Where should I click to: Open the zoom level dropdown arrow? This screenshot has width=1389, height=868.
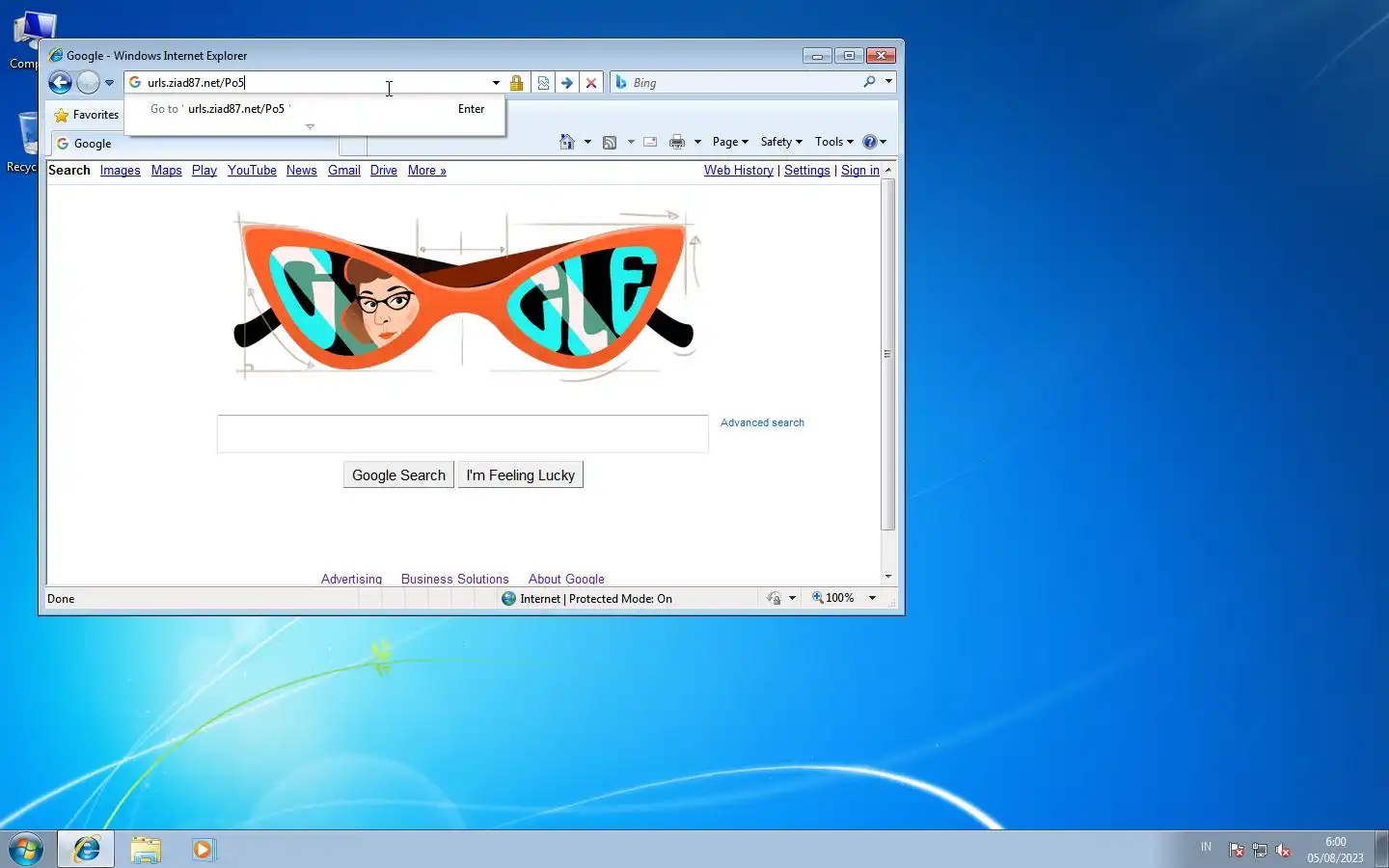point(872,599)
